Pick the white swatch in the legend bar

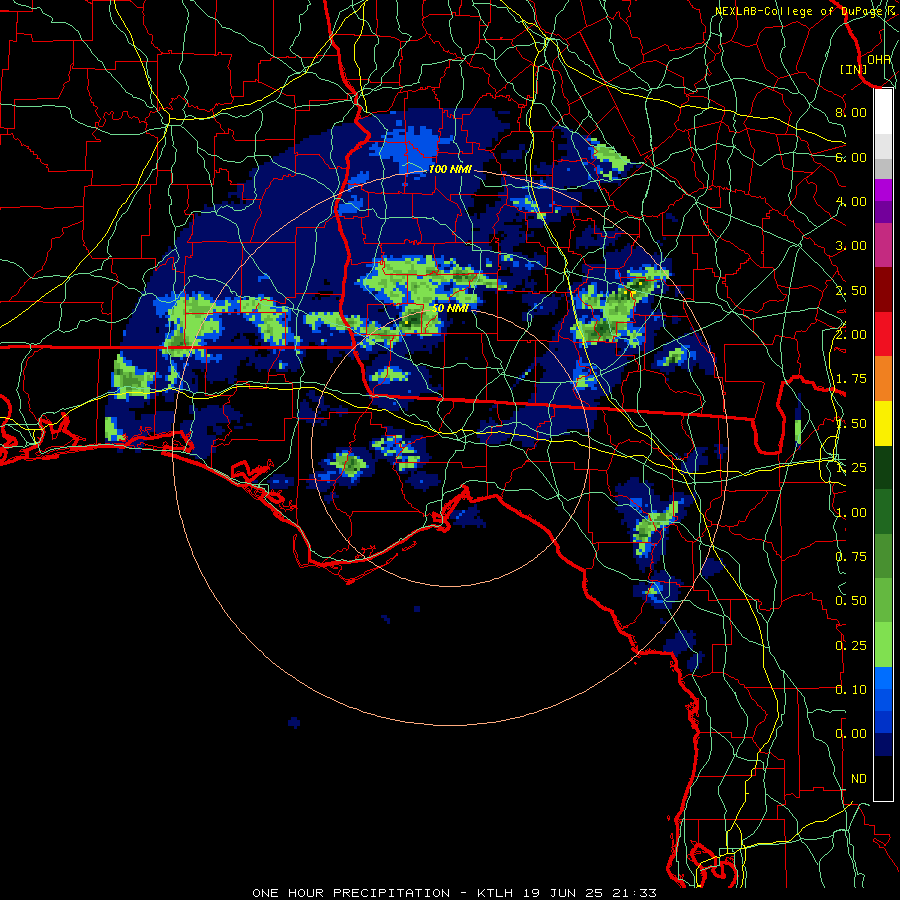pyautogui.click(x=883, y=112)
